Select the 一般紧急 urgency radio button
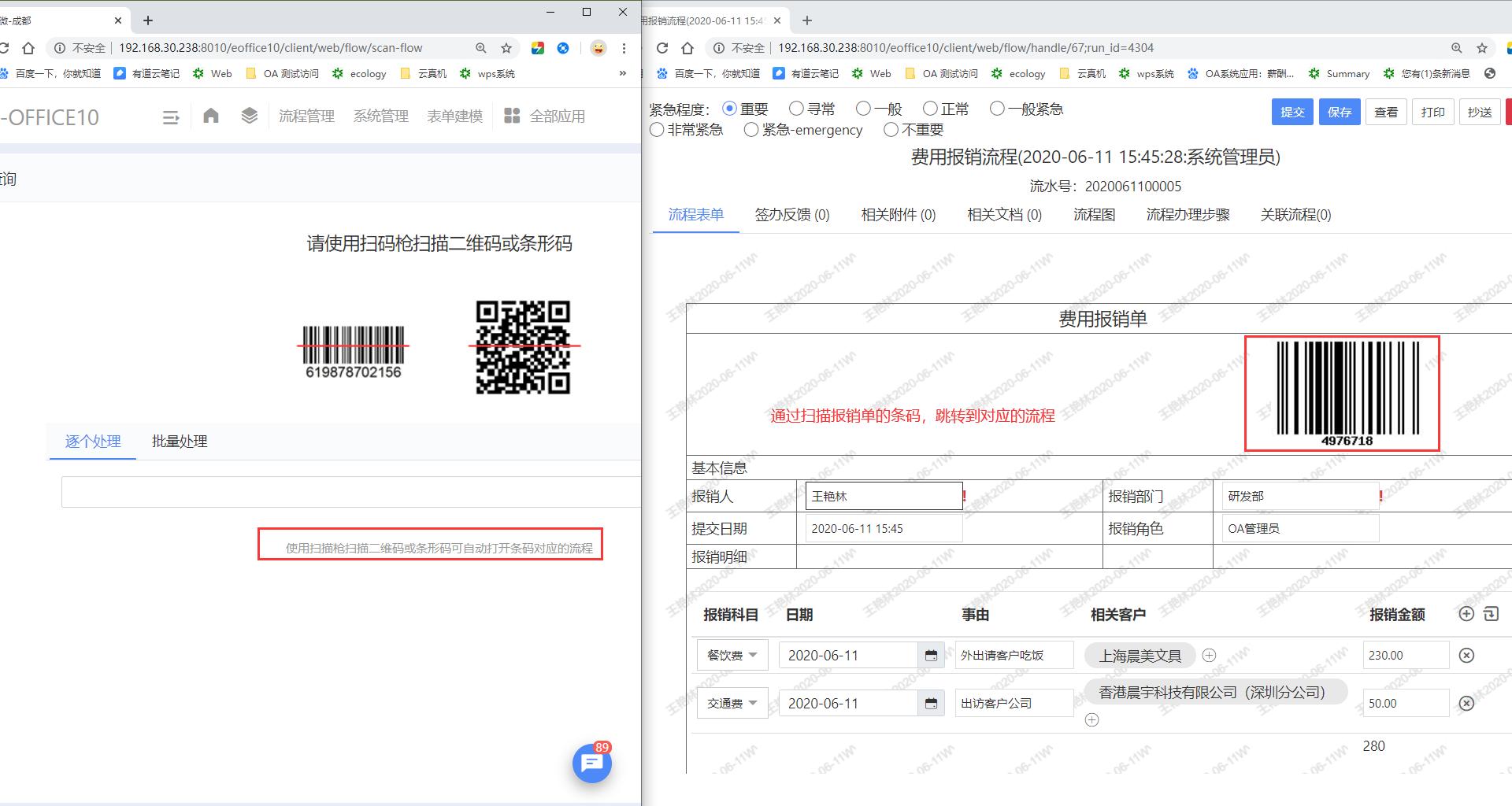 [999, 109]
